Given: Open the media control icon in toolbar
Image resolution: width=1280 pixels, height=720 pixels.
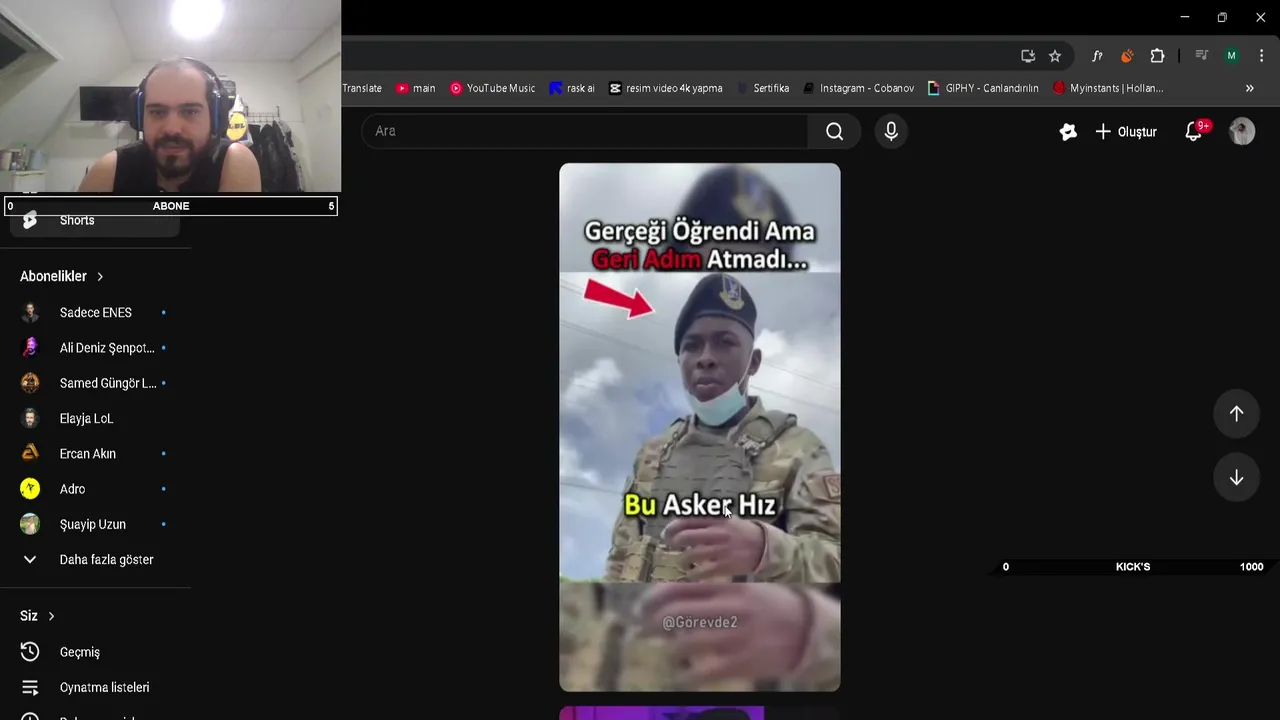Looking at the screenshot, I should [1202, 56].
